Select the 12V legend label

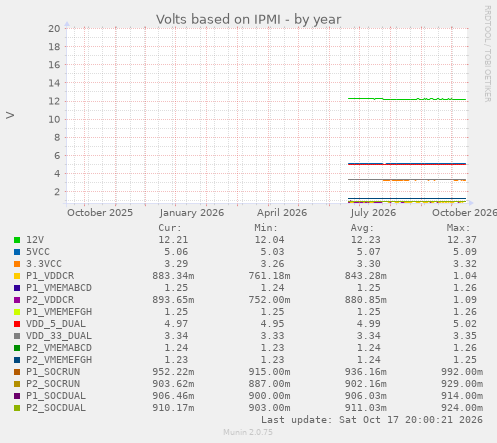coord(35,240)
